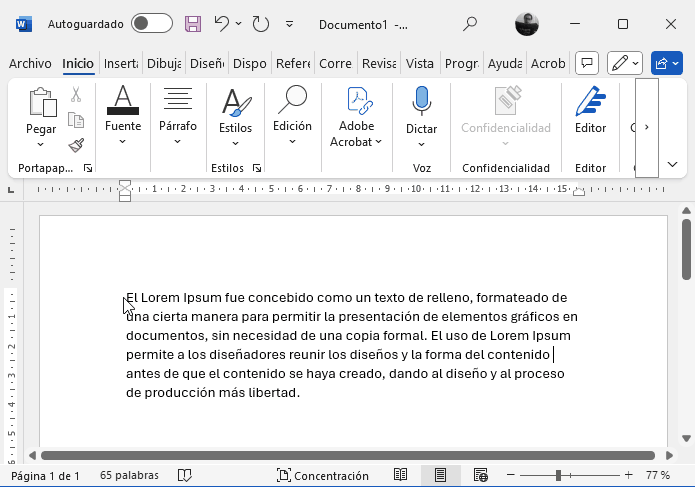Click the Undo arrow icon
Screen dimensions: 695x487
222,23
